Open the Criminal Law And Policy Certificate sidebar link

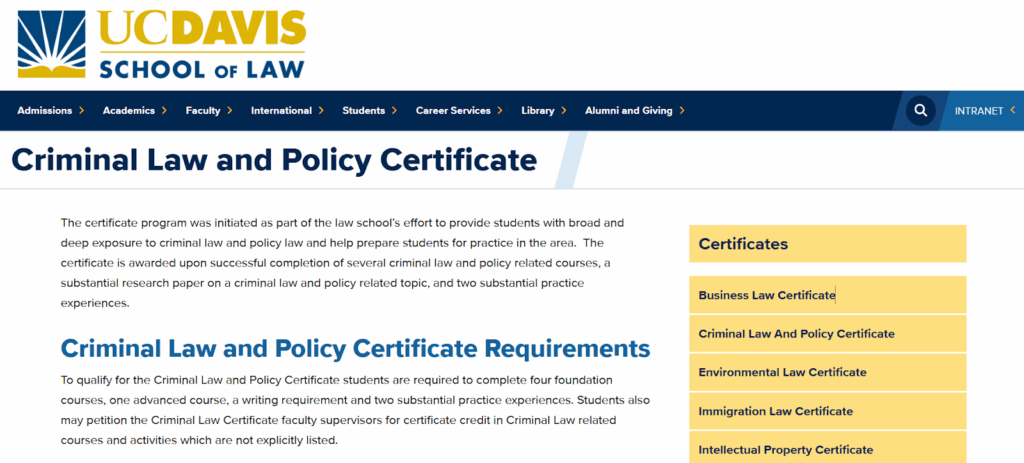(x=827, y=334)
